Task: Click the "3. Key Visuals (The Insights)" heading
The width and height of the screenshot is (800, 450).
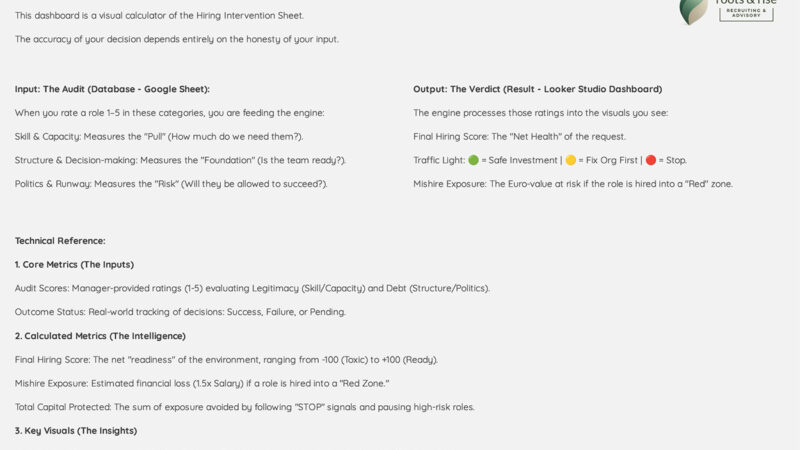Action: point(76,430)
